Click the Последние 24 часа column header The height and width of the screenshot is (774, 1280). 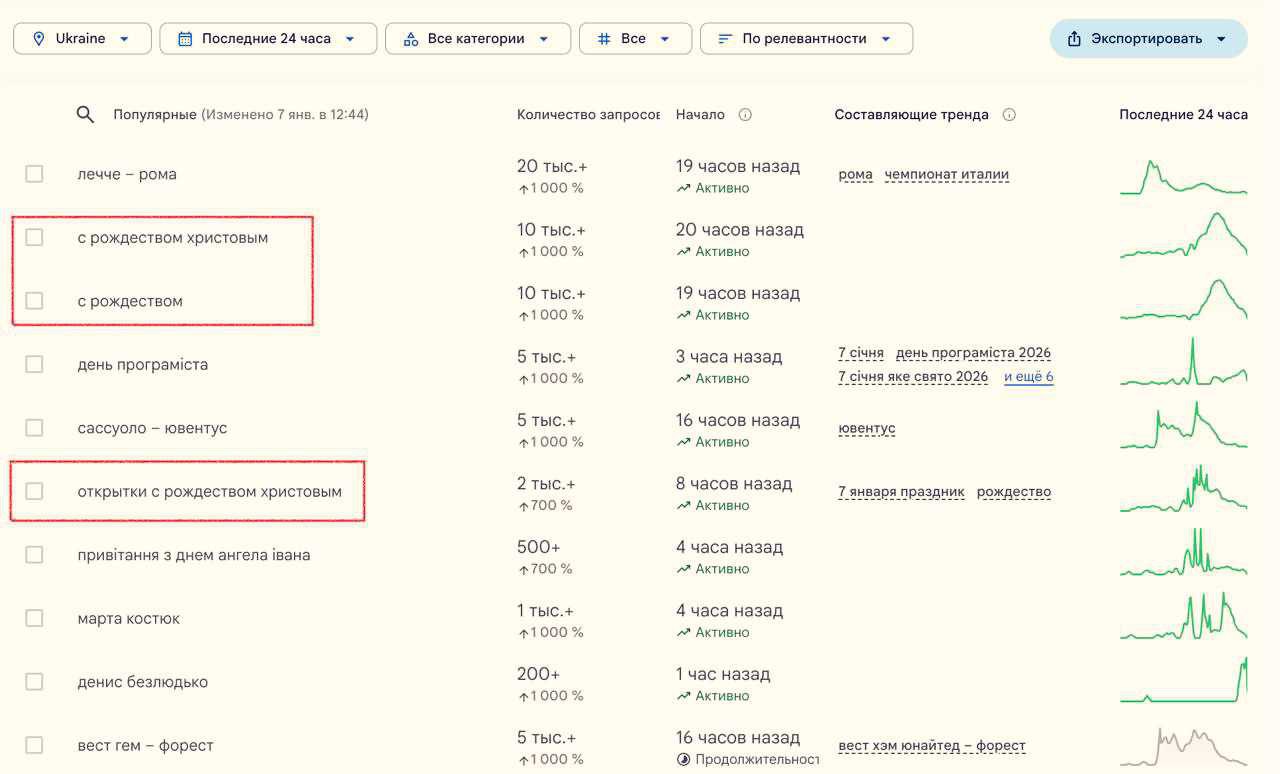[x=1182, y=115]
